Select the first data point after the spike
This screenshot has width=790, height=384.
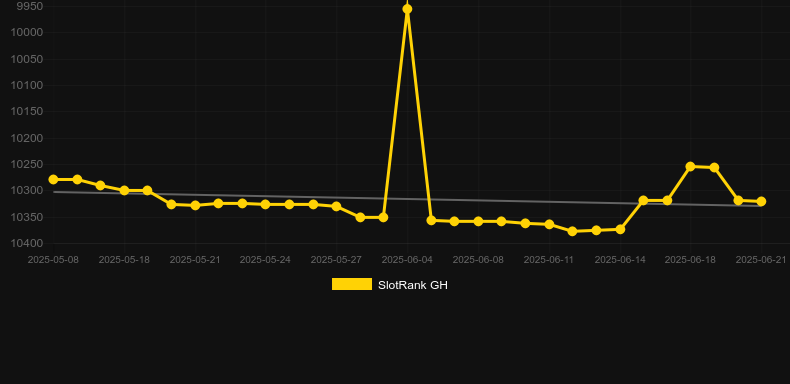pos(431,220)
